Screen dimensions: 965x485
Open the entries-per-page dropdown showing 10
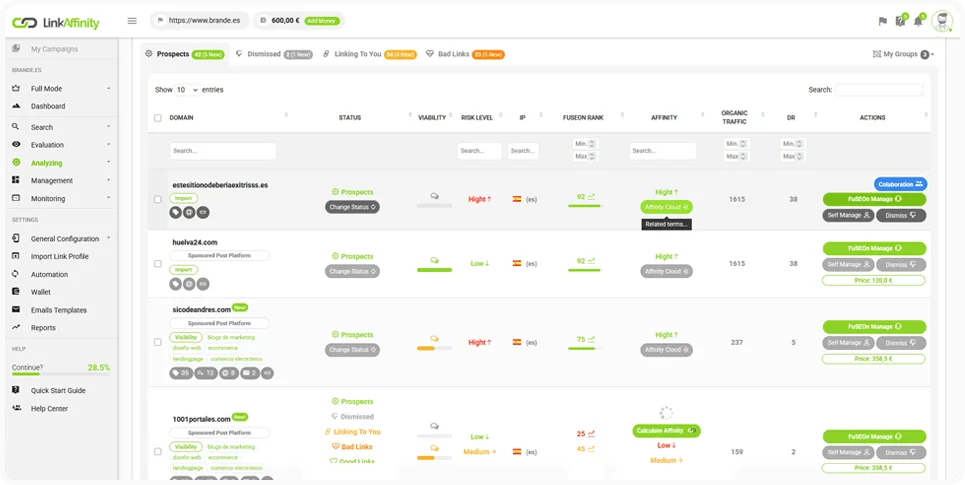(x=187, y=90)
